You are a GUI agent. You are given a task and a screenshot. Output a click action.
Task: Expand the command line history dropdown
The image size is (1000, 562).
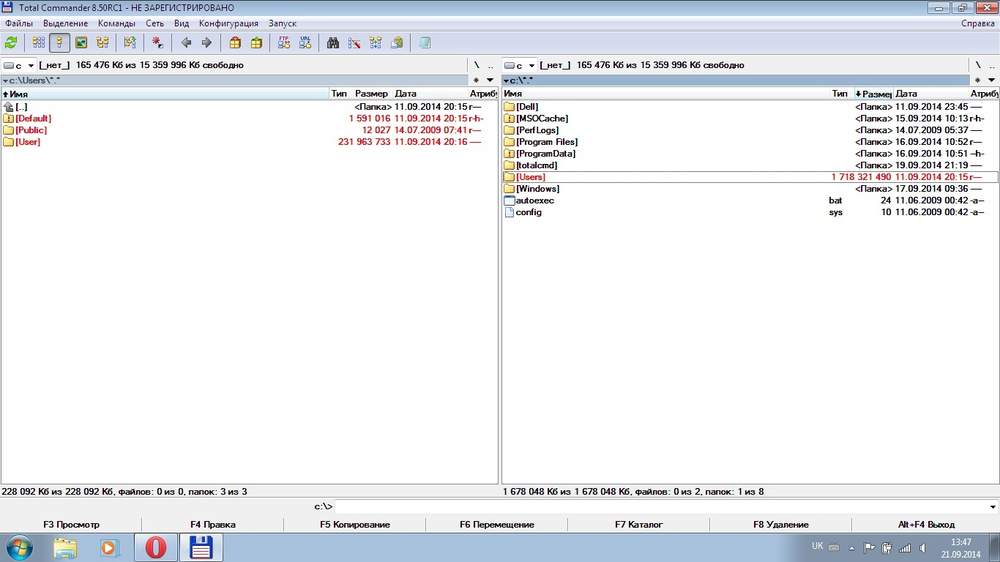click(992, 507)
